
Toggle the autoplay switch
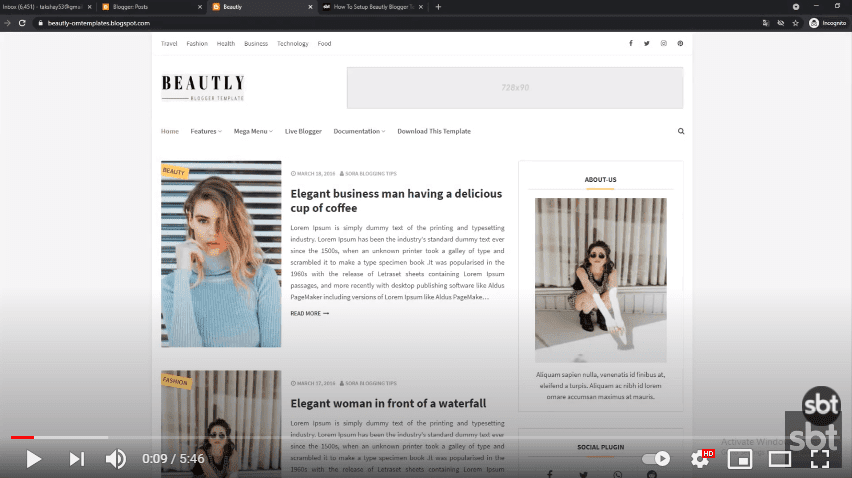click(656, 458)
